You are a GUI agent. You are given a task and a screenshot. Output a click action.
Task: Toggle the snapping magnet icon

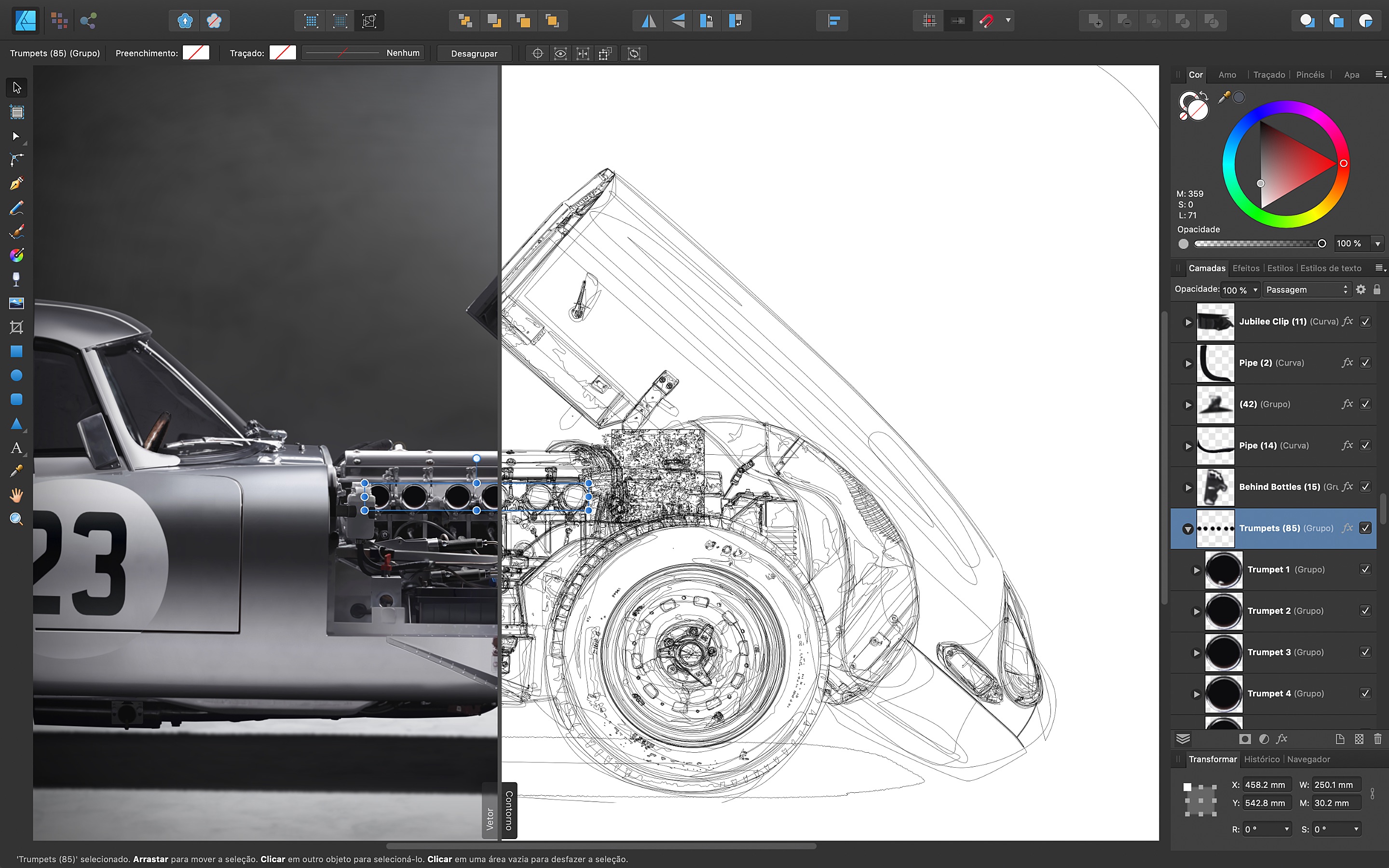point(986,21)
